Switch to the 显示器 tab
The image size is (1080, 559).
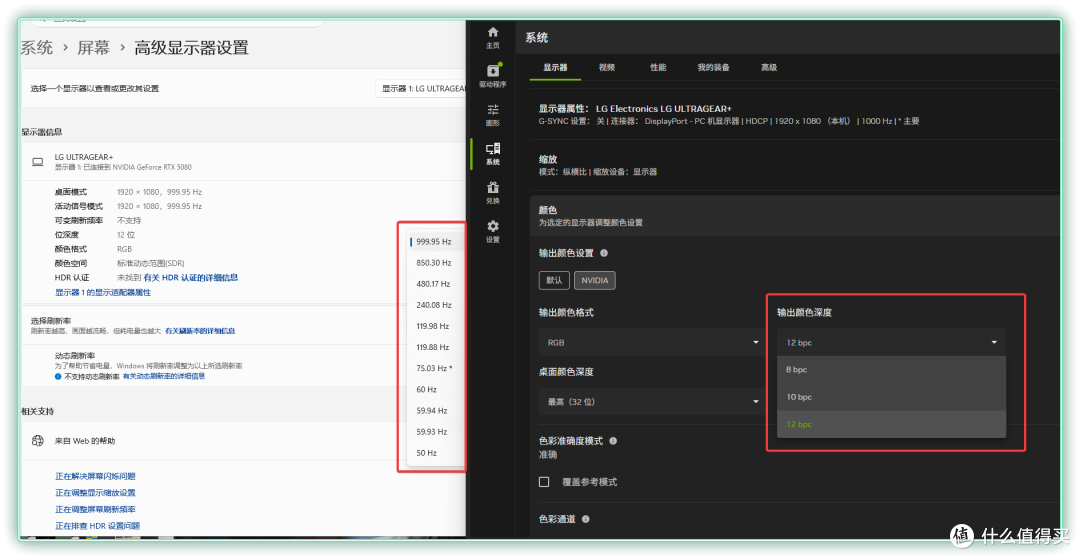click(x=555, y=67)
